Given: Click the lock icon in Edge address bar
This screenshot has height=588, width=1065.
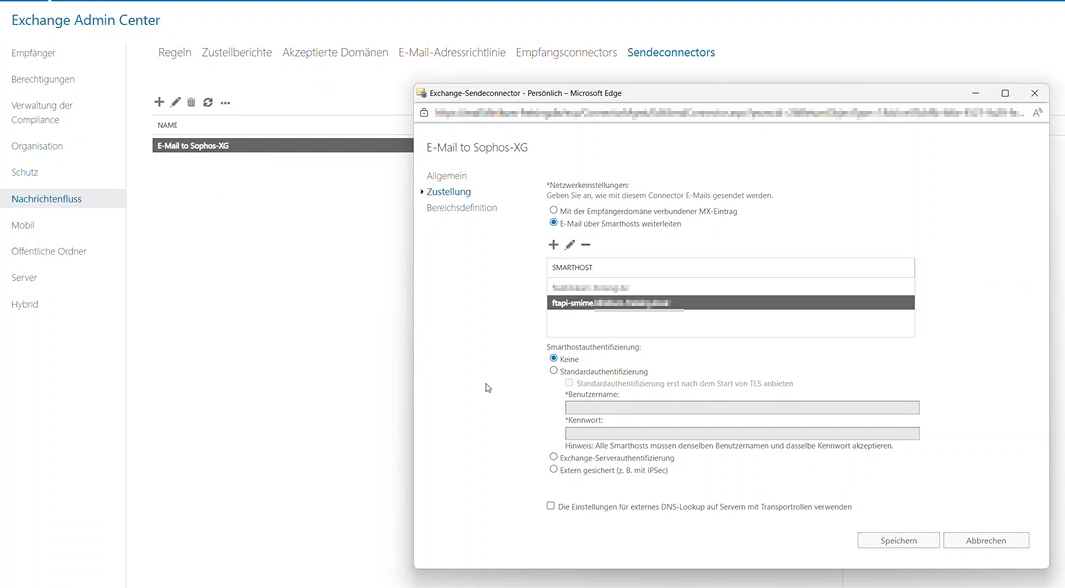Looking at the screenshot, I should click(x=424, y=113).
